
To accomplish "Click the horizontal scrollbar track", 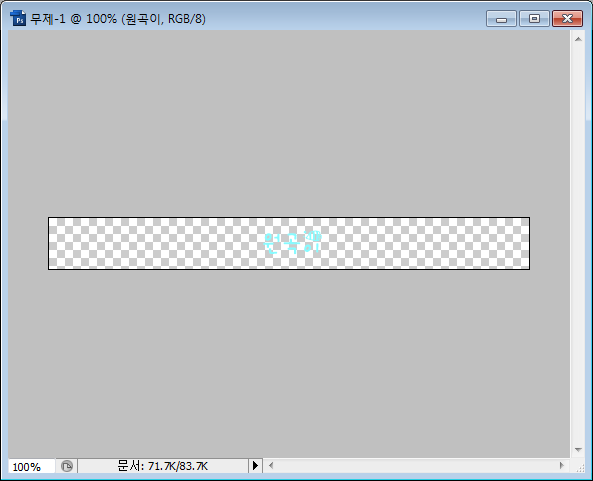I will pyautogui.click(x=416, y=465).
